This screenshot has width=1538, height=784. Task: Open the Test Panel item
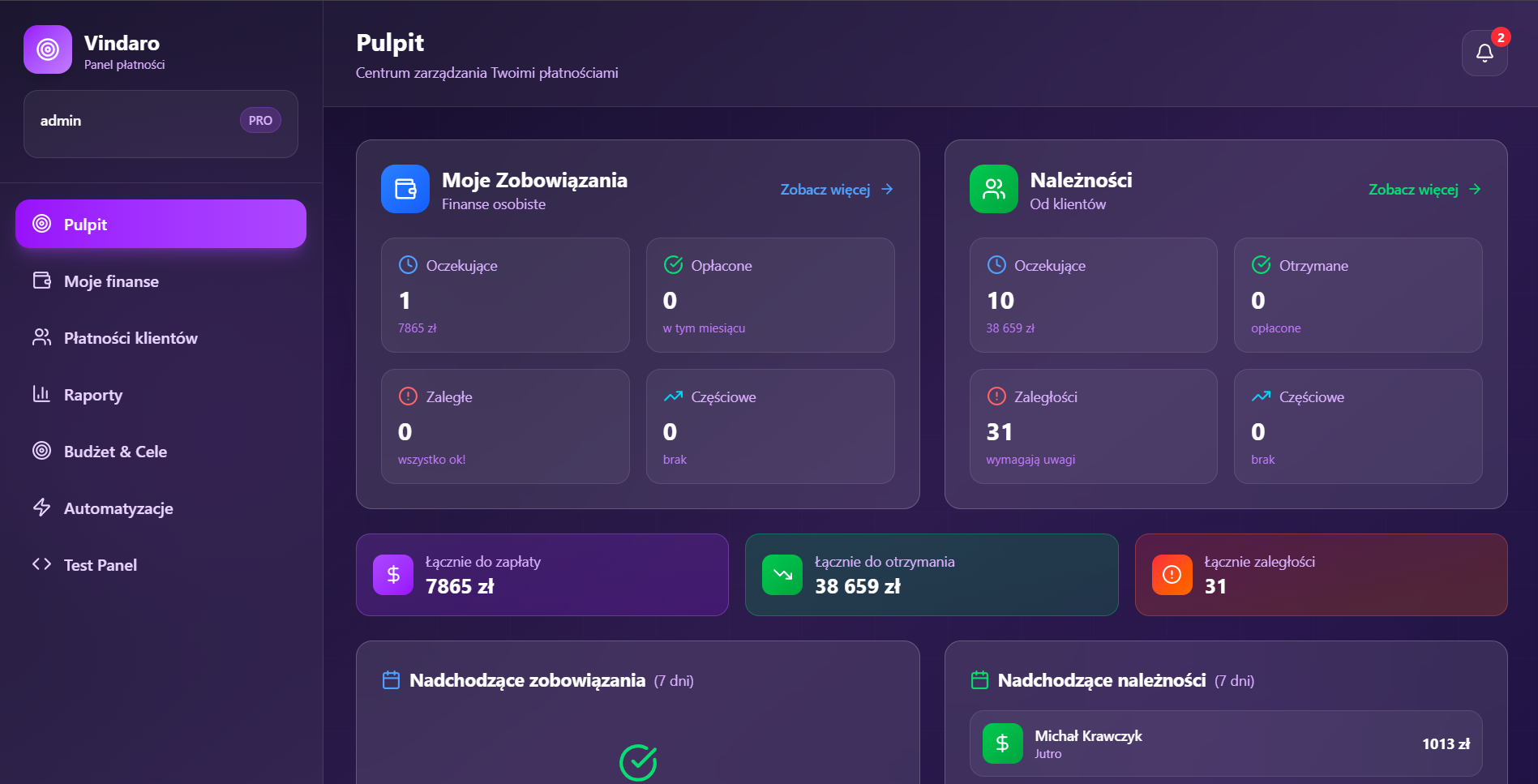point(100,565)
